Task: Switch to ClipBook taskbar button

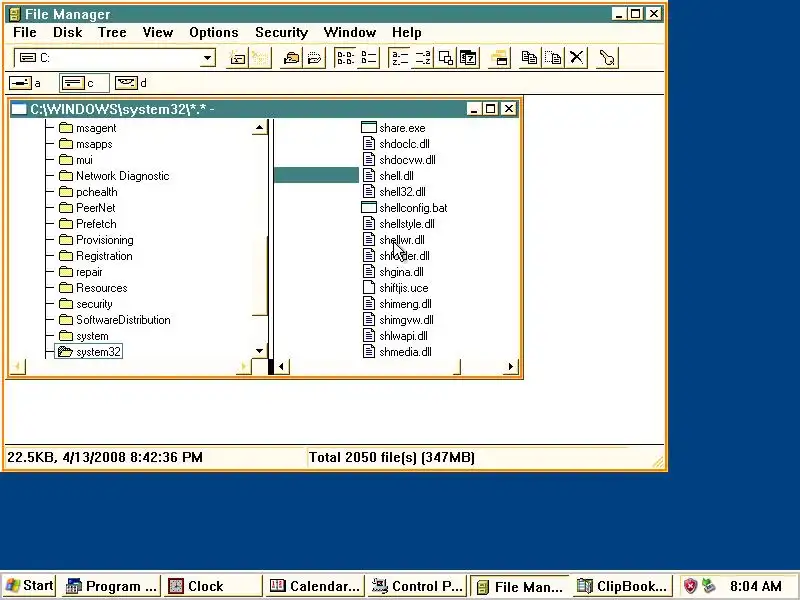Action: tap(622, 586)
